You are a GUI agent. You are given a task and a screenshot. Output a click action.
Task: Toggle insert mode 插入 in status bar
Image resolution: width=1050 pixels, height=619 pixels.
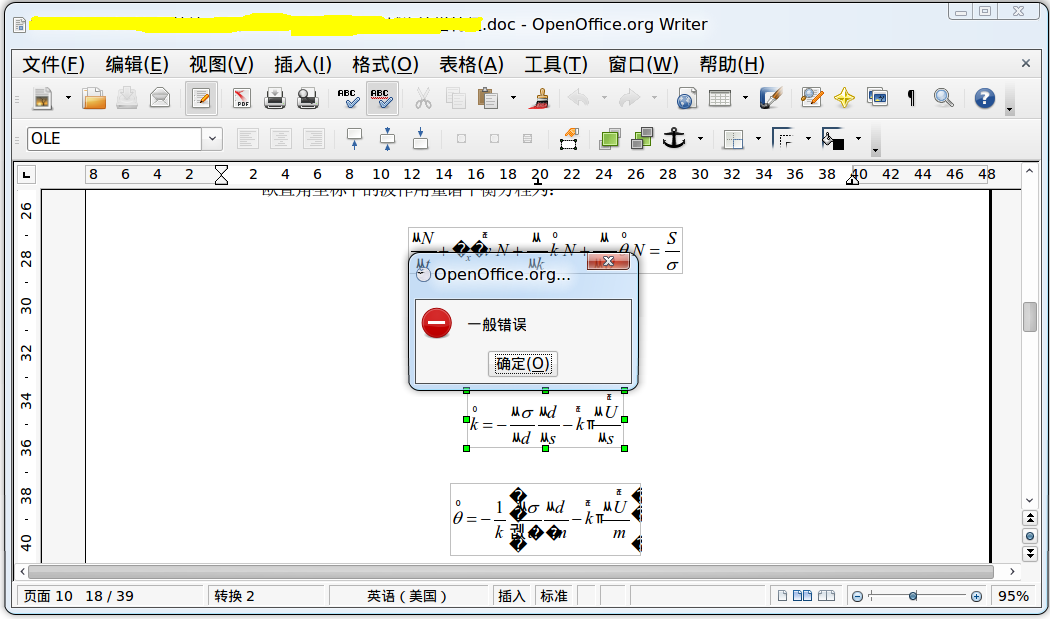tap(512, 596)
